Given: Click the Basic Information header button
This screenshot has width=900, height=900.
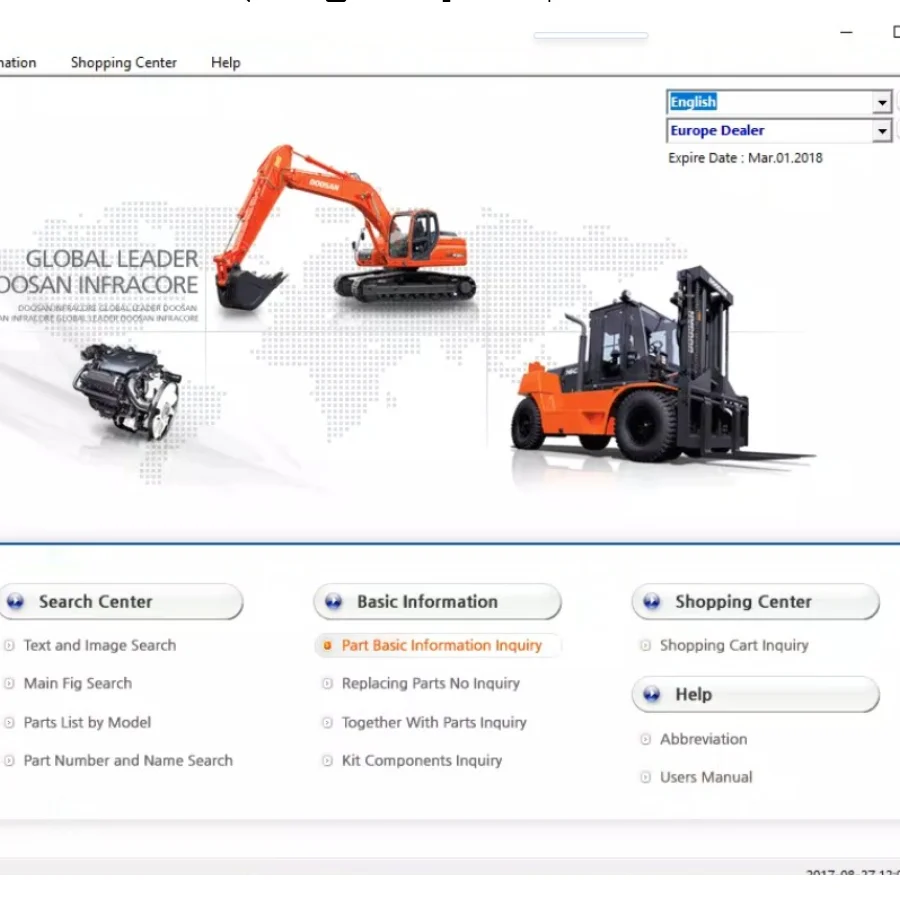Looking at the screenshot, I should 437,602.
